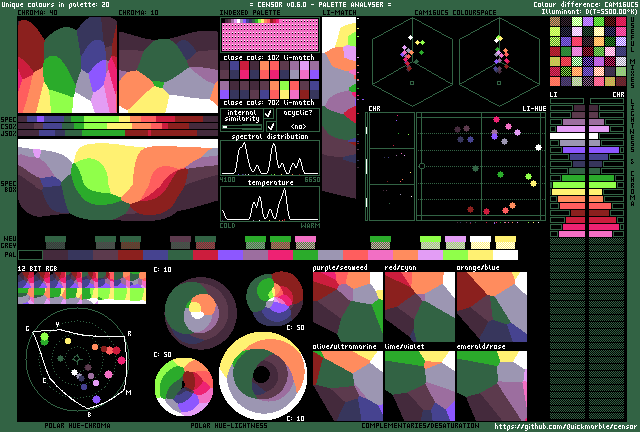The height and width of the screenshot is (432, 640).
Task: Select the lime green swatch in PAL row
Action: [455, 255]
